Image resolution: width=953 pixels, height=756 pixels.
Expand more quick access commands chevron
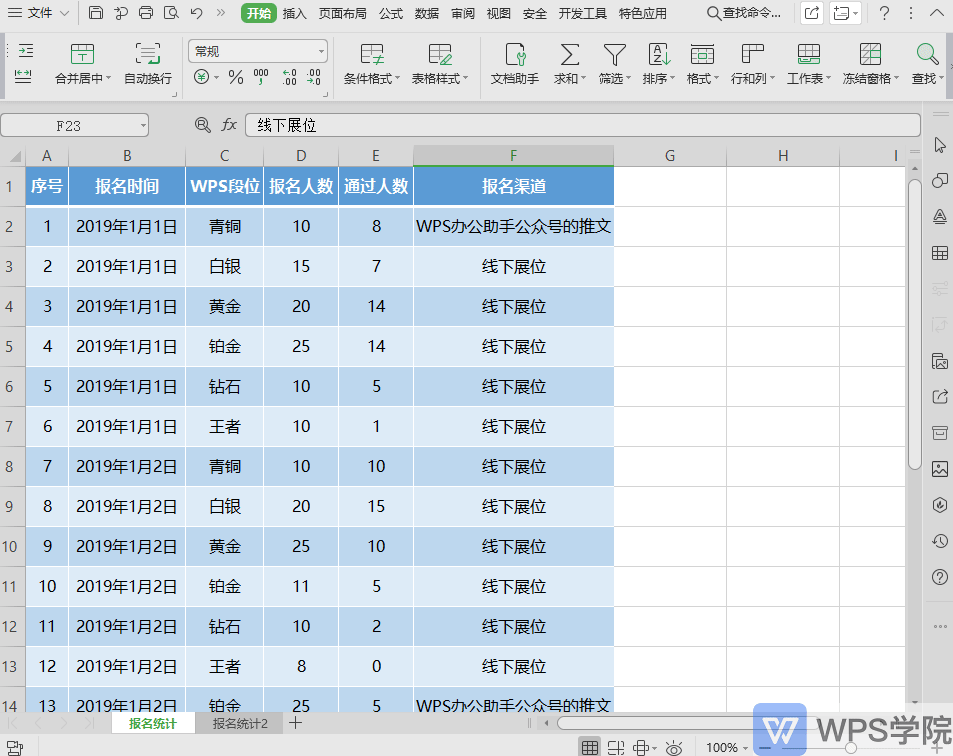[x=221, y=13]
